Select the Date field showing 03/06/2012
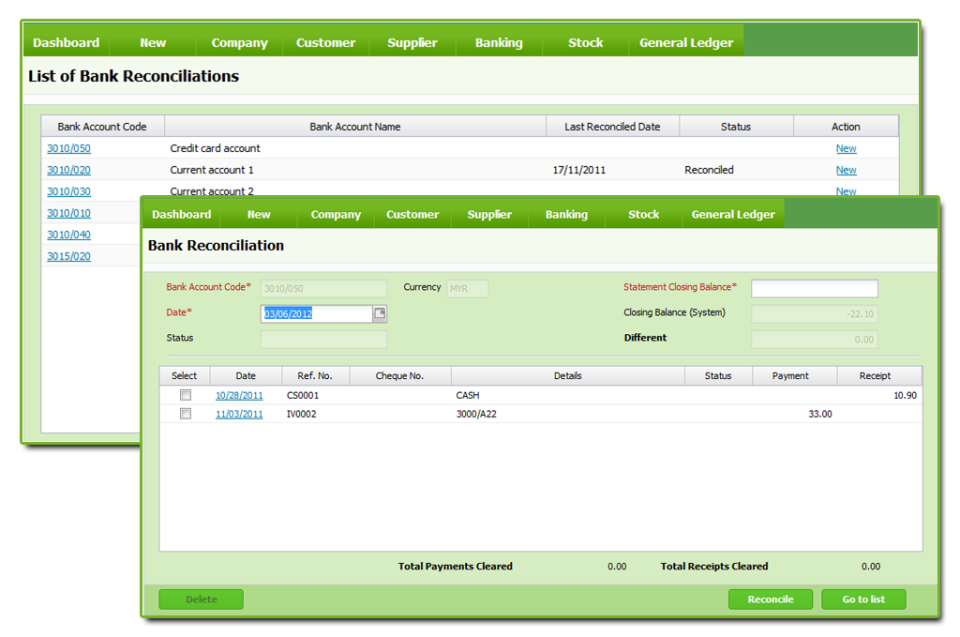960x637 pixels. coord(315,314)
